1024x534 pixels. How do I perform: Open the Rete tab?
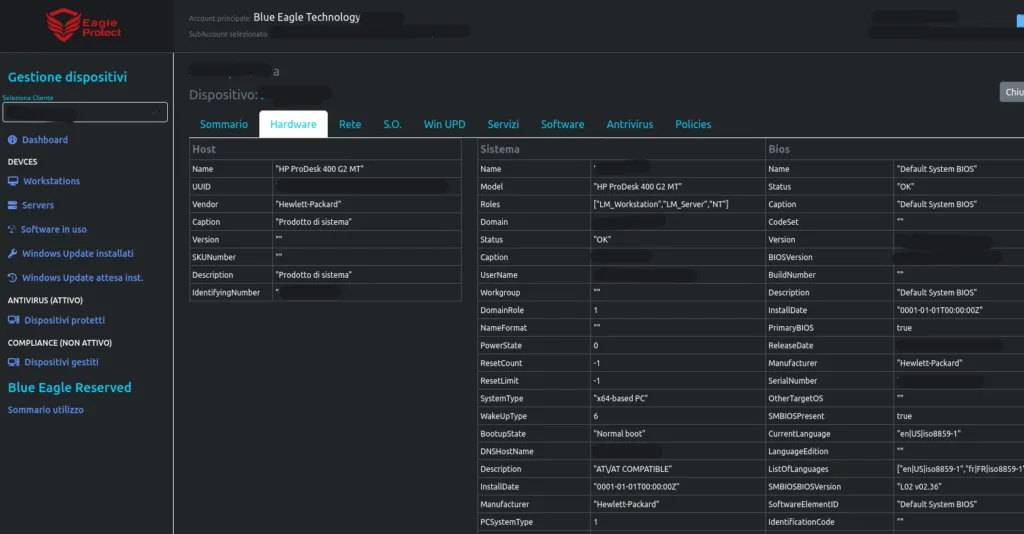(350, 124)
